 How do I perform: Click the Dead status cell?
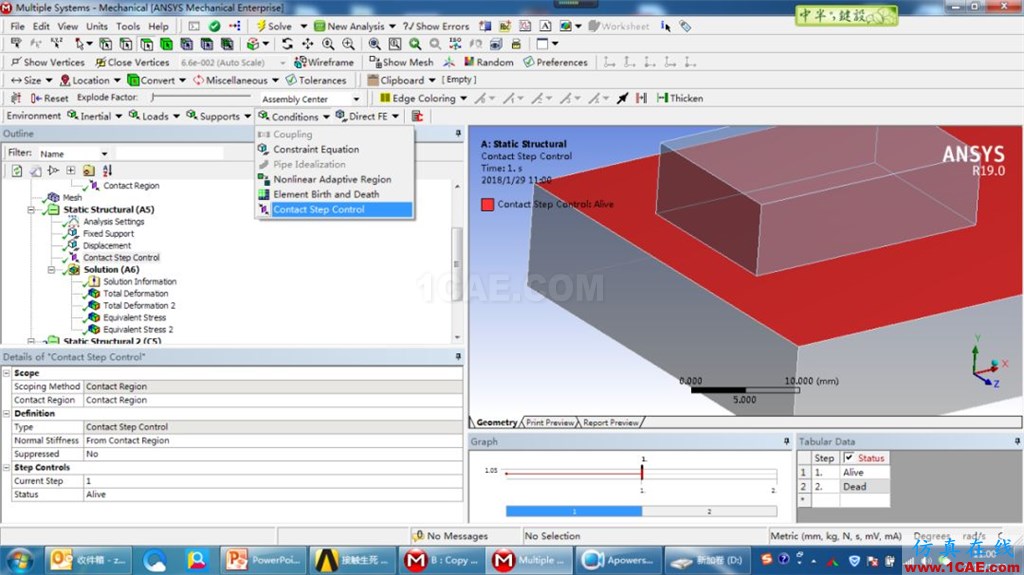pyautogui.click(x=865, y=487)
